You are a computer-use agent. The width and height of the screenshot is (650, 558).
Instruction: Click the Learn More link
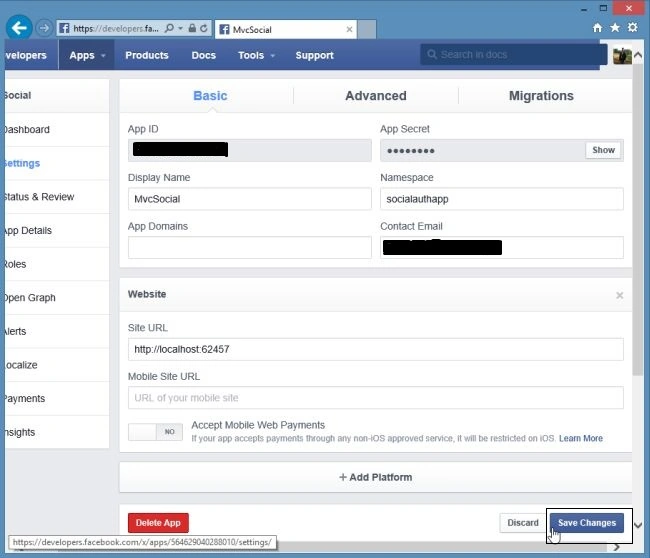tap(581, 438)
